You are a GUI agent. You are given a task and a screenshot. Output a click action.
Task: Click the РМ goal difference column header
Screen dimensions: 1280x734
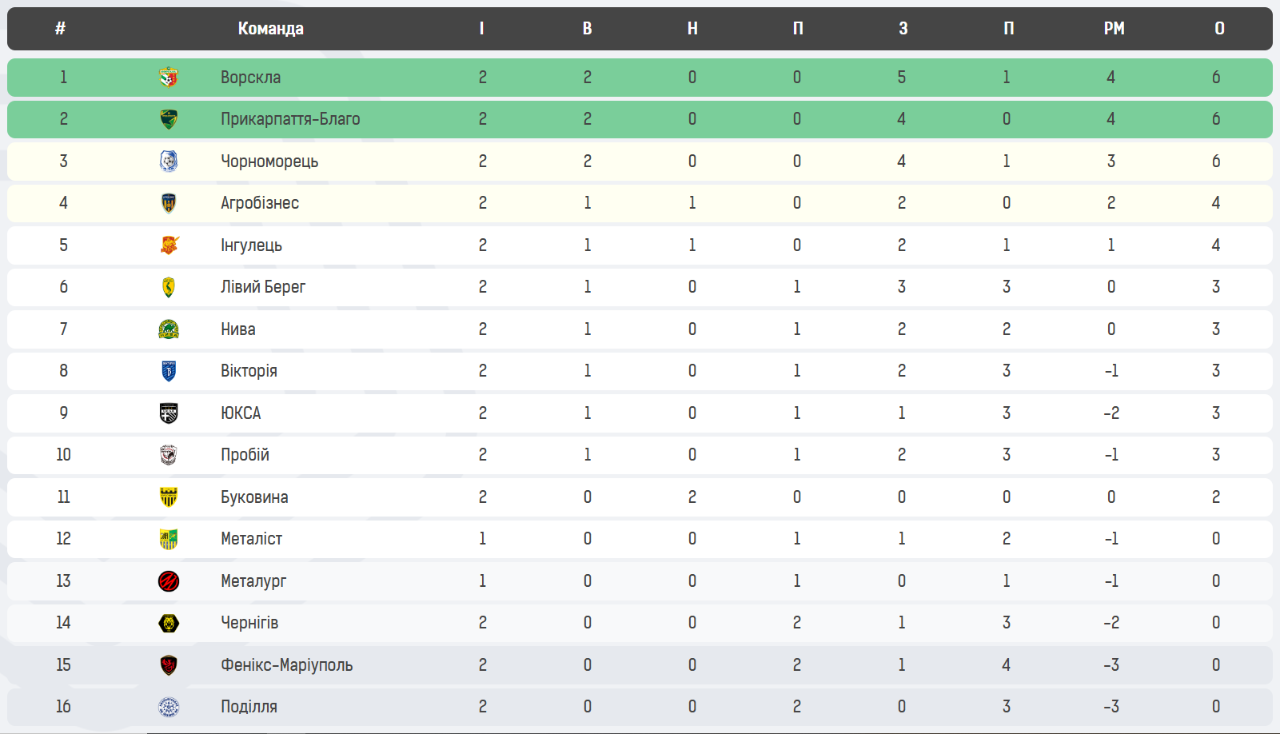point(1114,29)
